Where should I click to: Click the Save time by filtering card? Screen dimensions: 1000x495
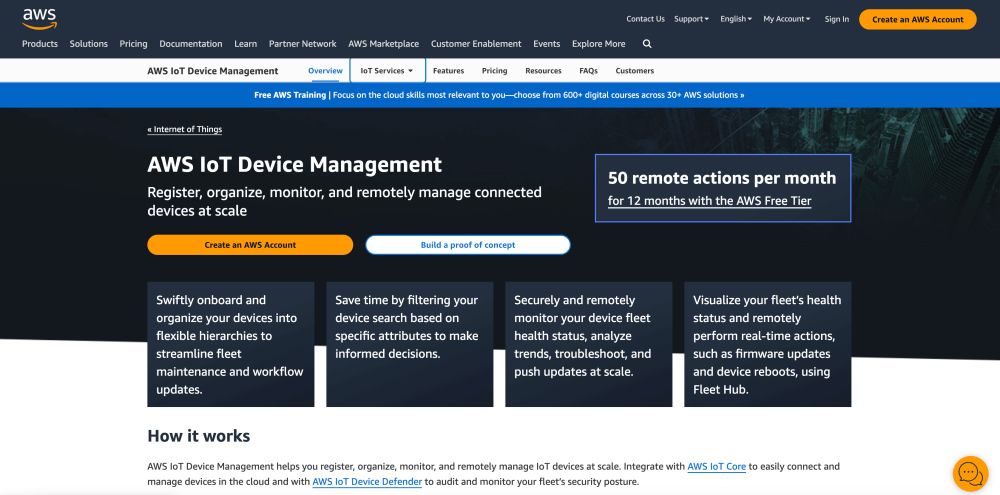409,344
